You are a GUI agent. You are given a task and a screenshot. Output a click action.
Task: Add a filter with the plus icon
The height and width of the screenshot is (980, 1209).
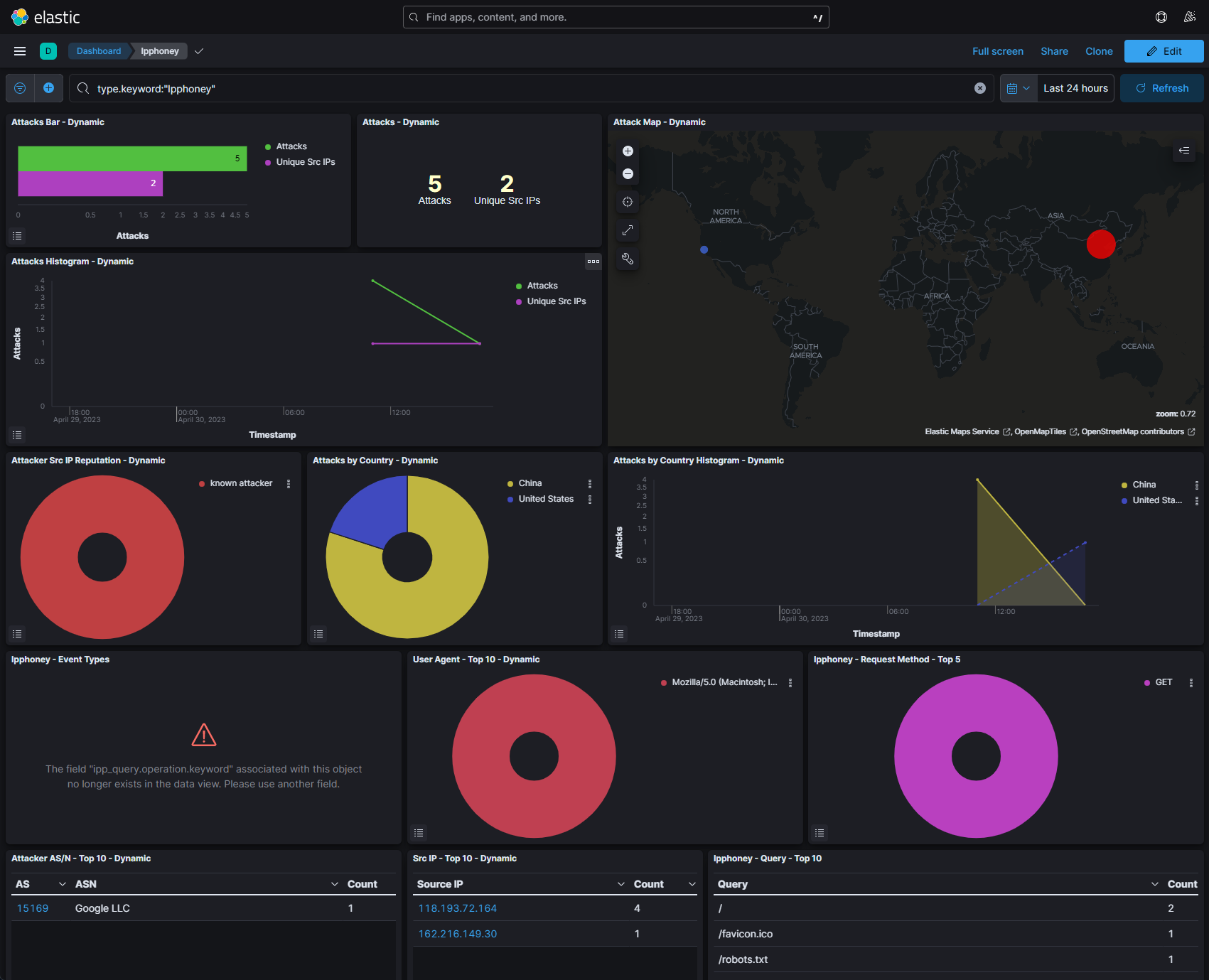tap(48, 88)
